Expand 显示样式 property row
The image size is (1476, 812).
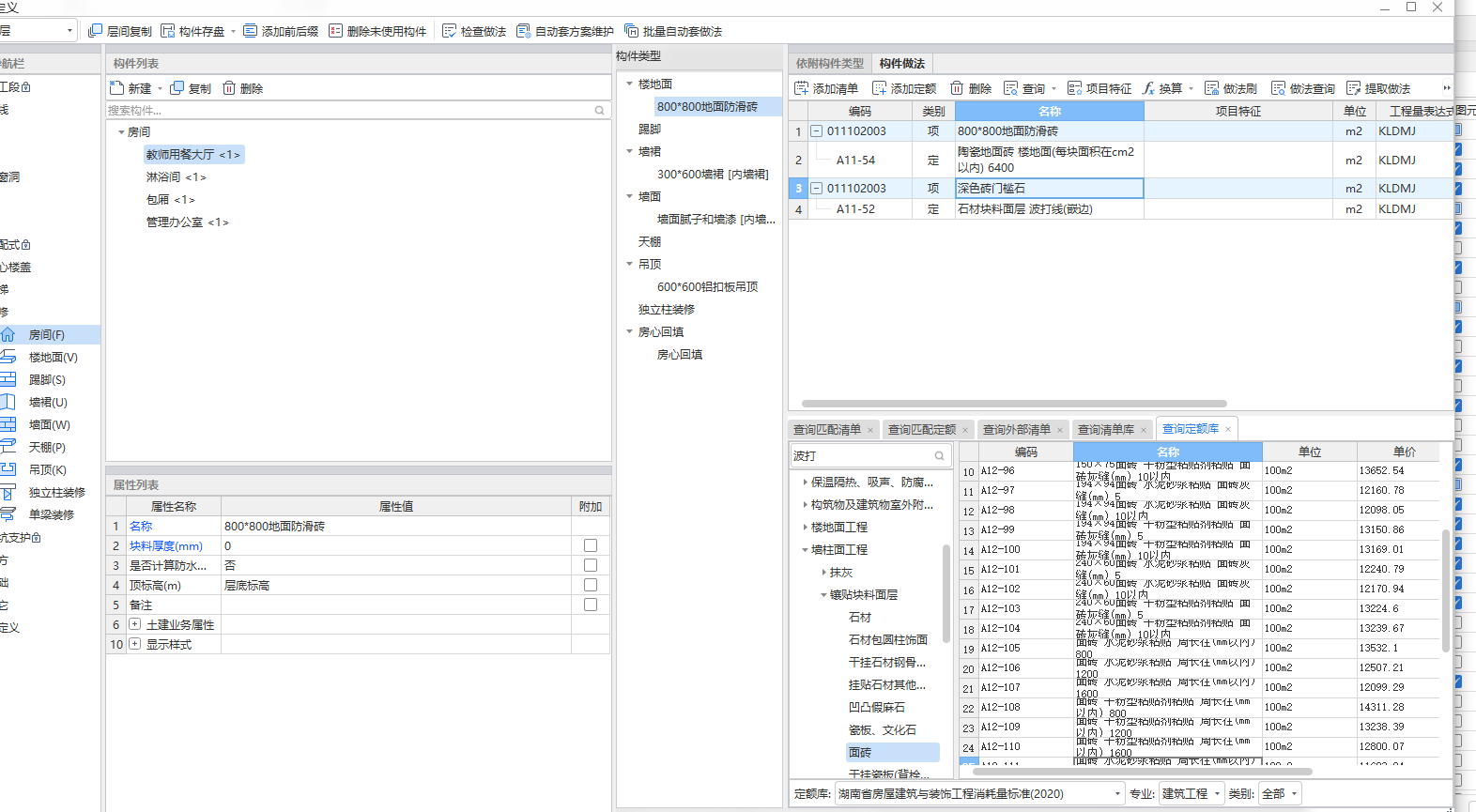pos(135,644)
